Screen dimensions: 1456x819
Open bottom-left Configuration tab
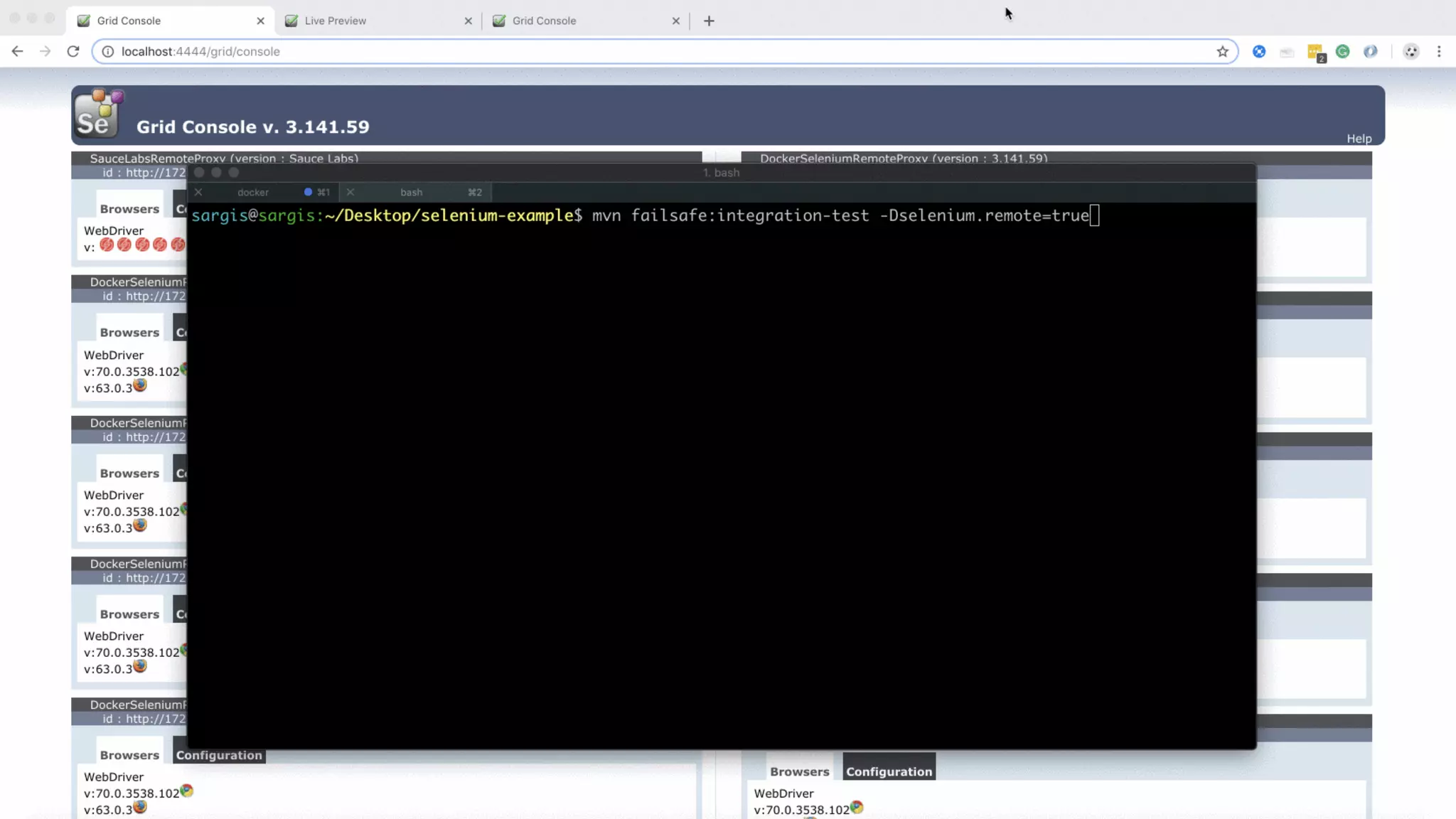coord(219,755)
